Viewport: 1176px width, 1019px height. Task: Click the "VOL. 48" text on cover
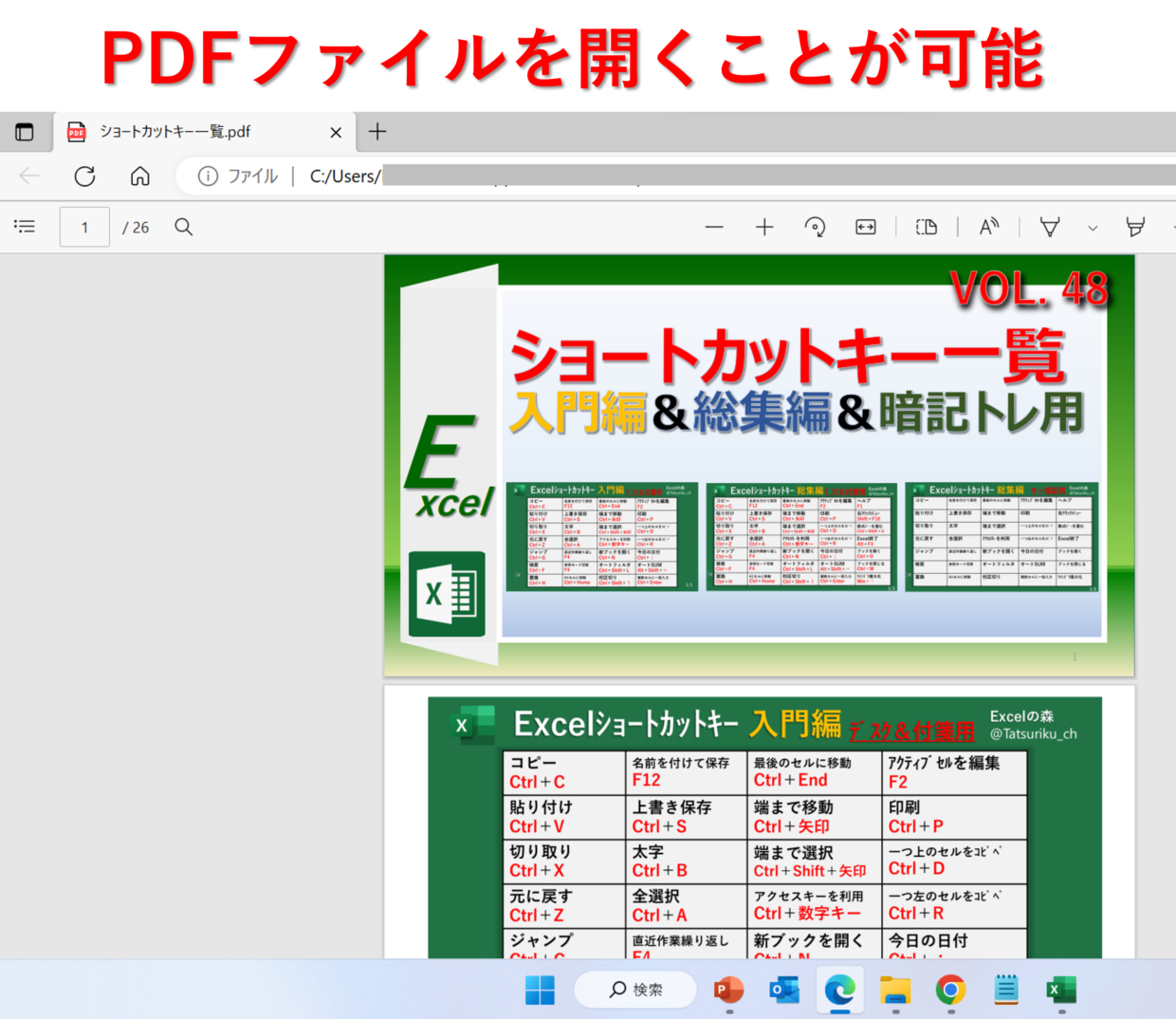[x=1029, y=288]
